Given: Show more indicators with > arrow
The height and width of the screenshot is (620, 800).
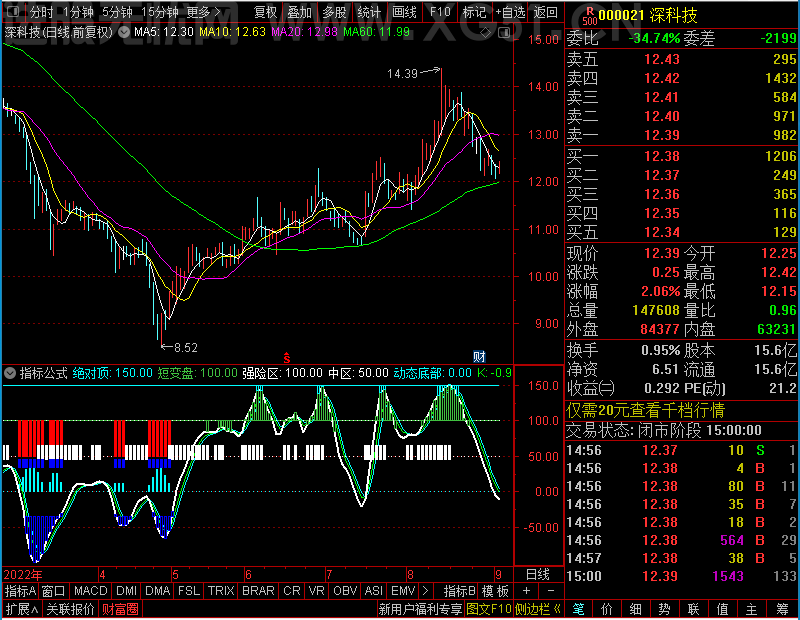Looking at the screenshot, I should click(426, 591).
